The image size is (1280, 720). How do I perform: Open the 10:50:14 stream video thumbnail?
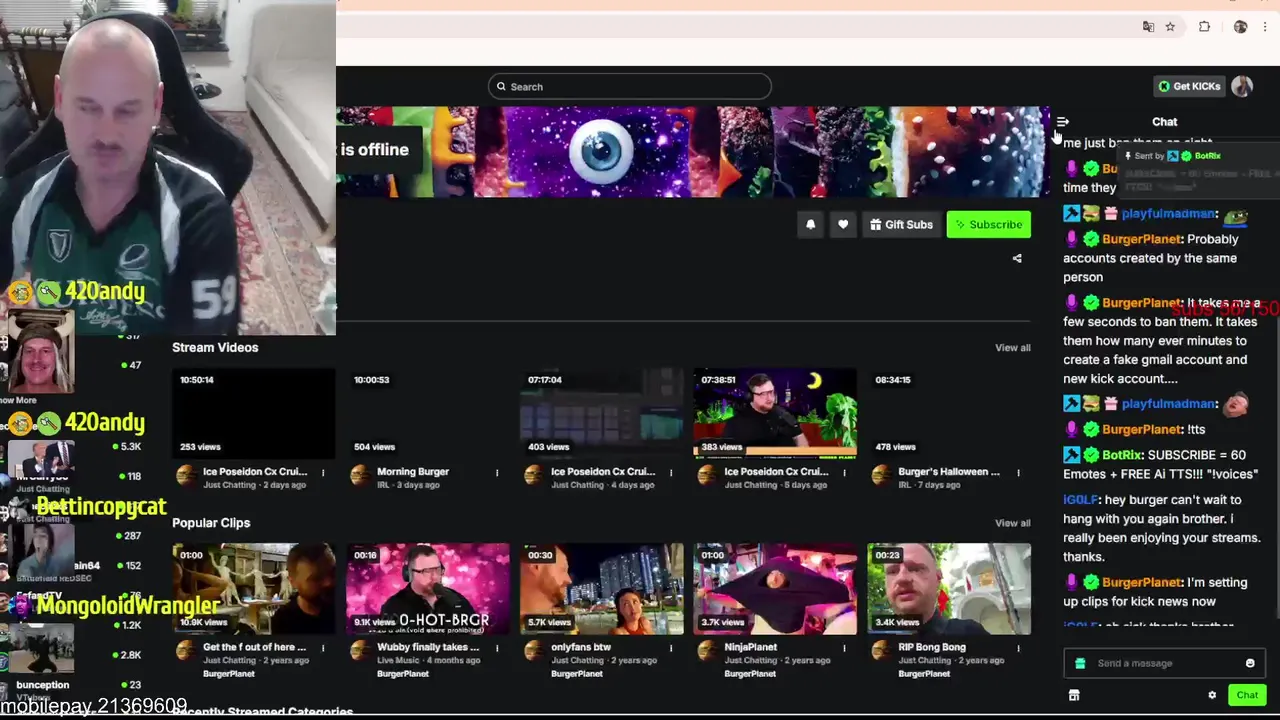pos(254,413)
